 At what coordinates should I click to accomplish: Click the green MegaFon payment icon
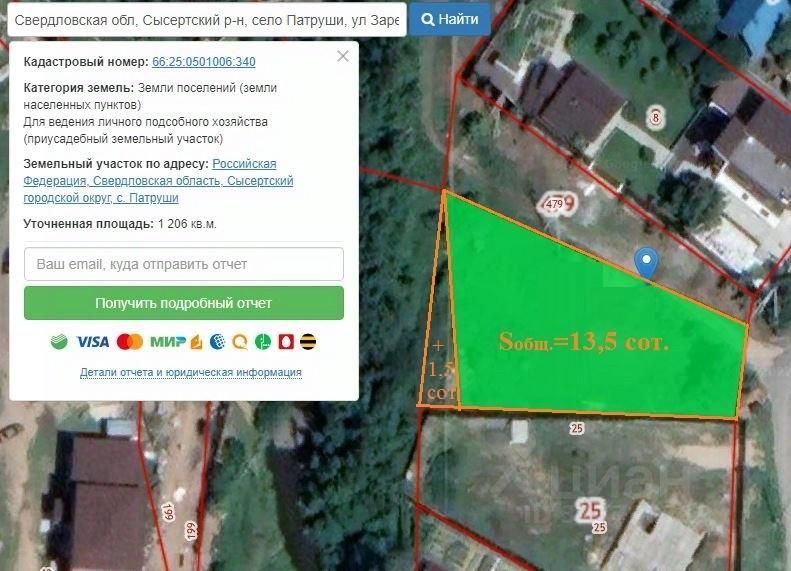pyautogui.click(x=263, y=341)
